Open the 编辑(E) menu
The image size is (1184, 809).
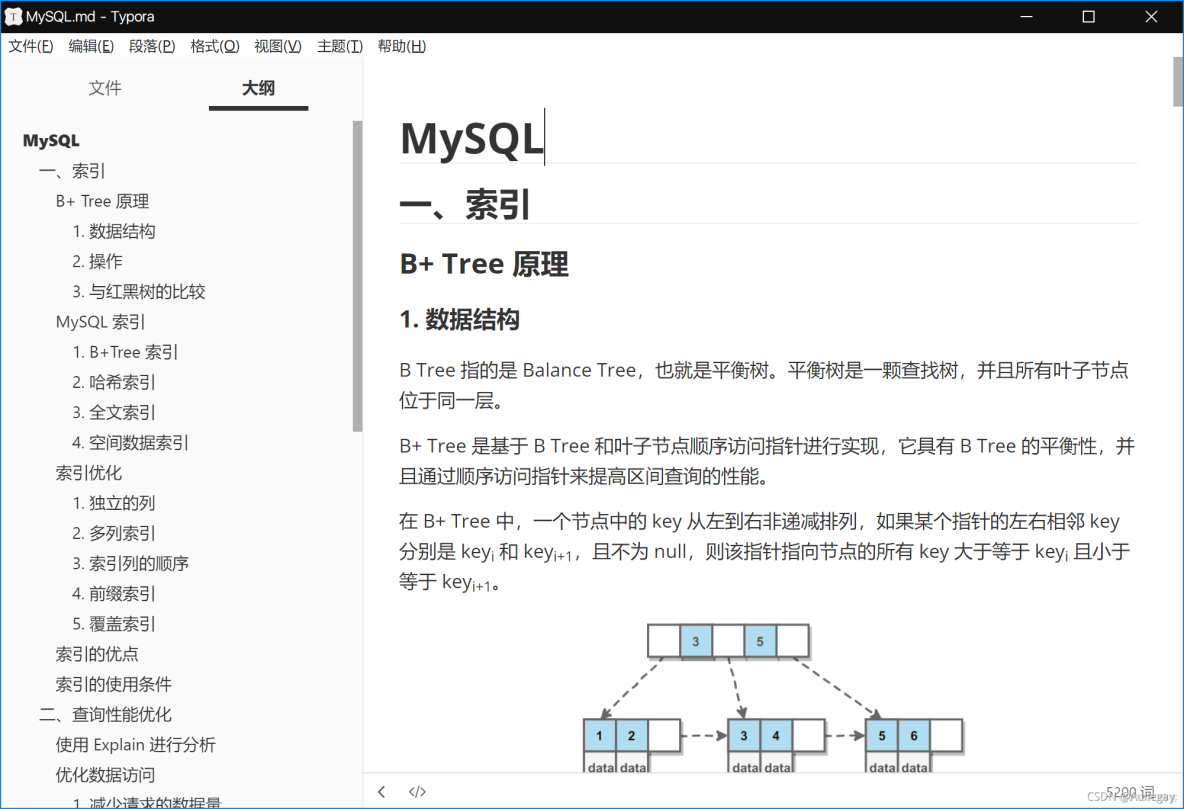[91, 45]
